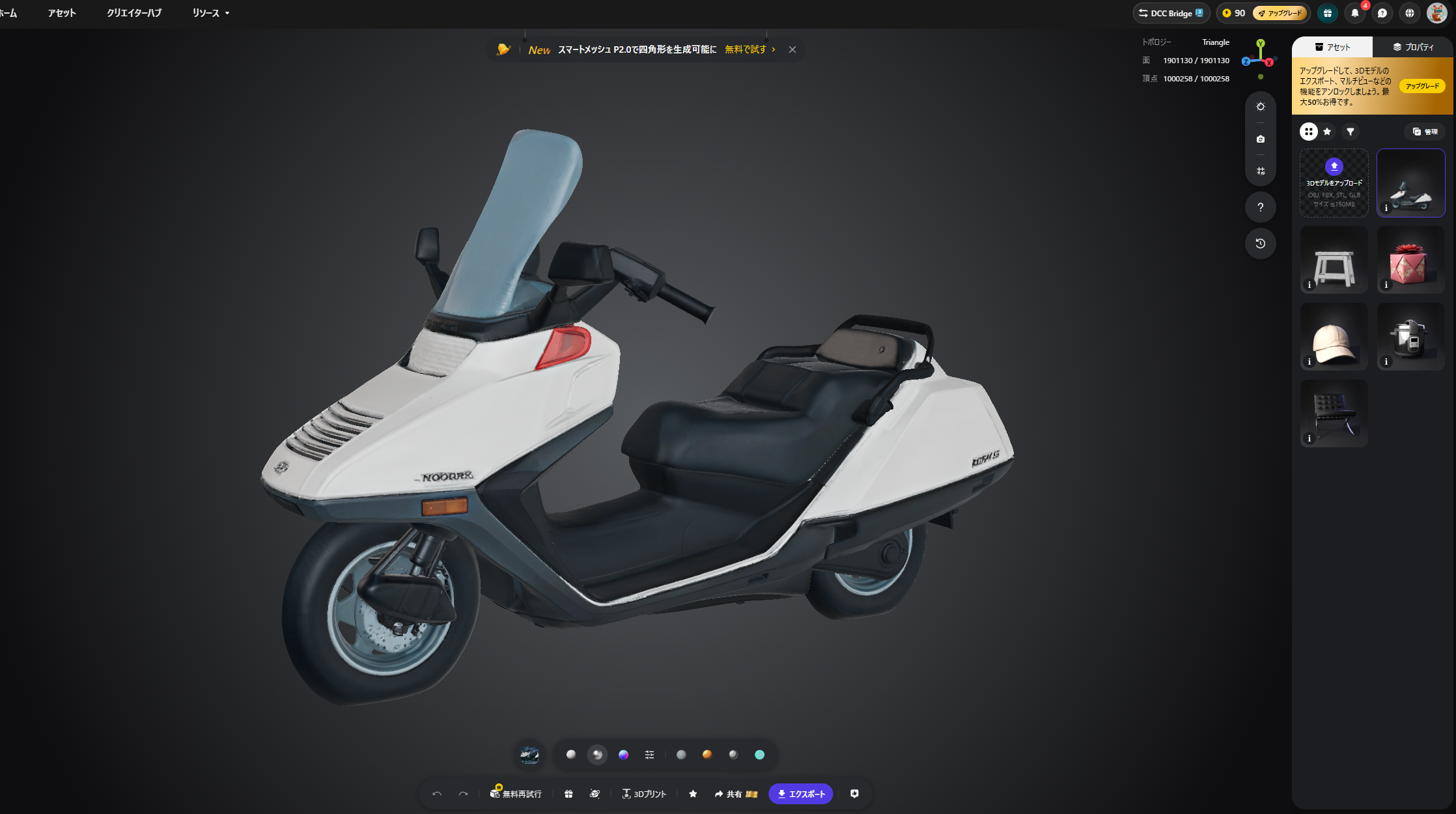Show all assets grid view toggle
This screenshot has width=1456, height=814.
coord(1309,132)
